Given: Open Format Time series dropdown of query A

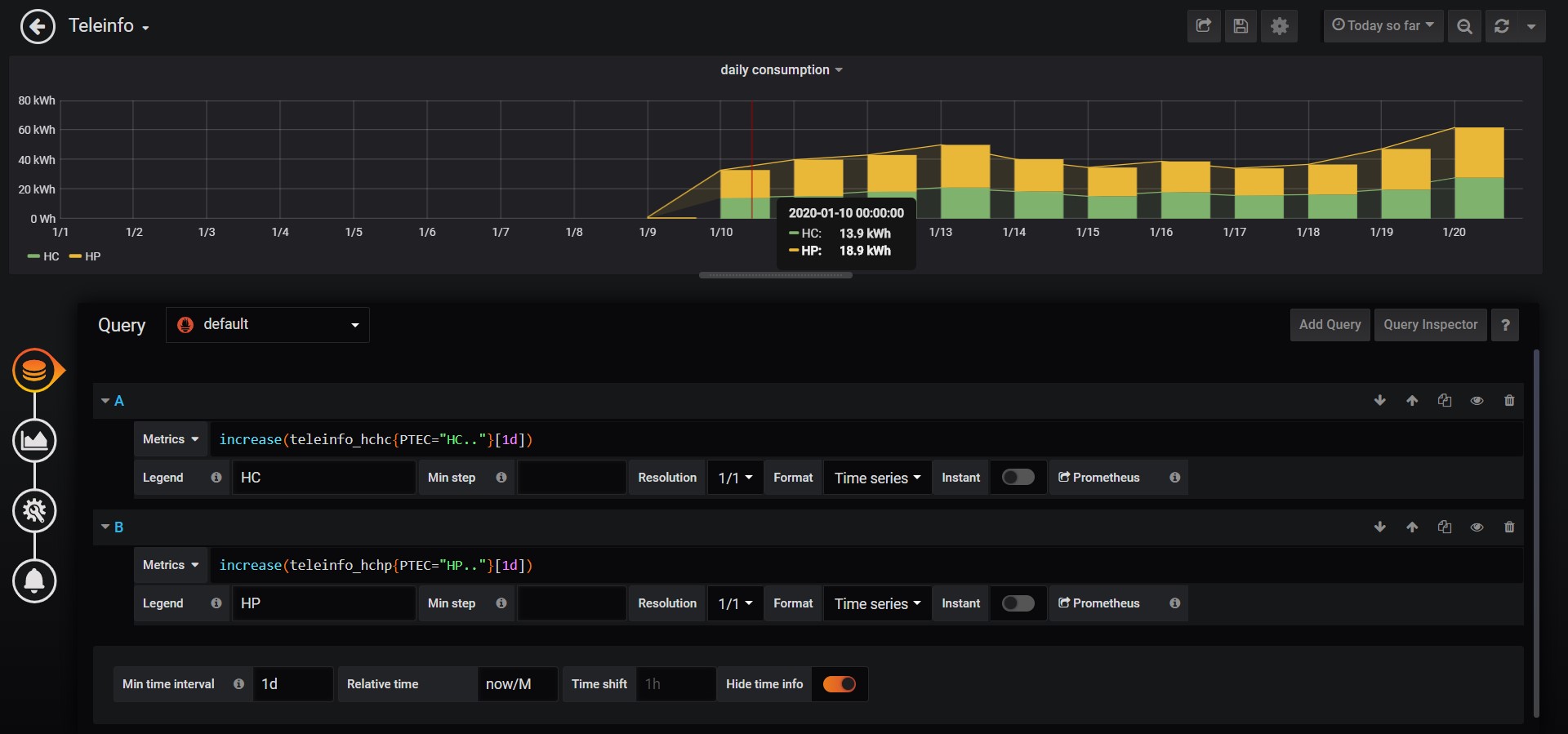Looking at the screenshot, I should tap(877, 478).
